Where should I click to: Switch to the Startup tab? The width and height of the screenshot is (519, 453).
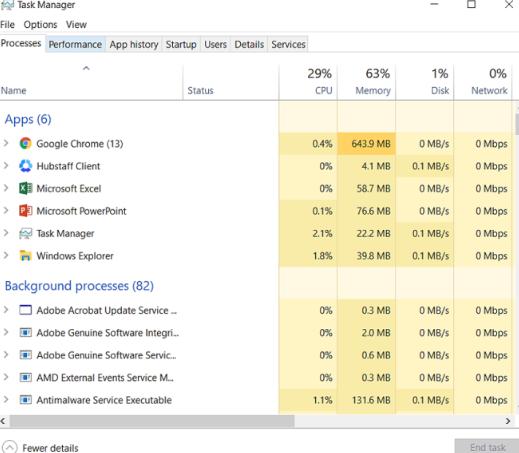click(181, 44)
